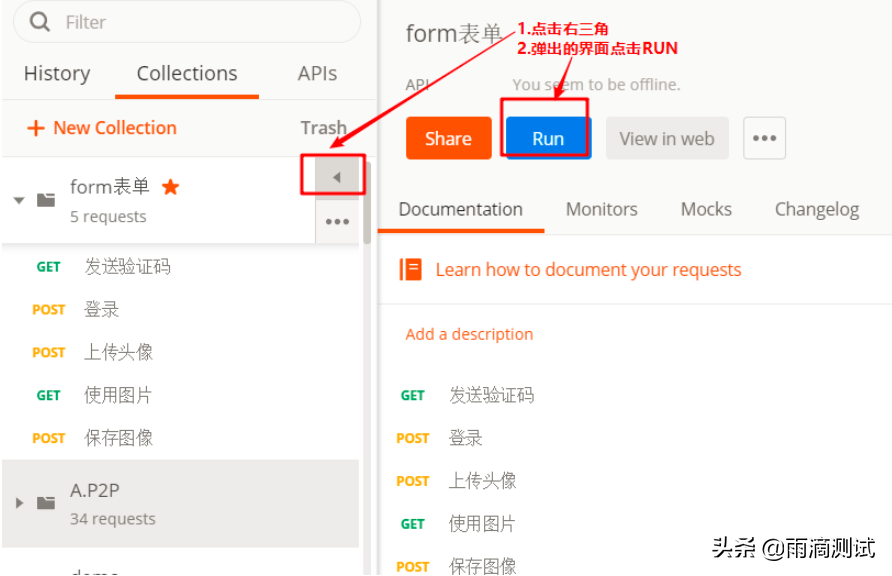Open Learn how to document your requests

pos(588,269)
